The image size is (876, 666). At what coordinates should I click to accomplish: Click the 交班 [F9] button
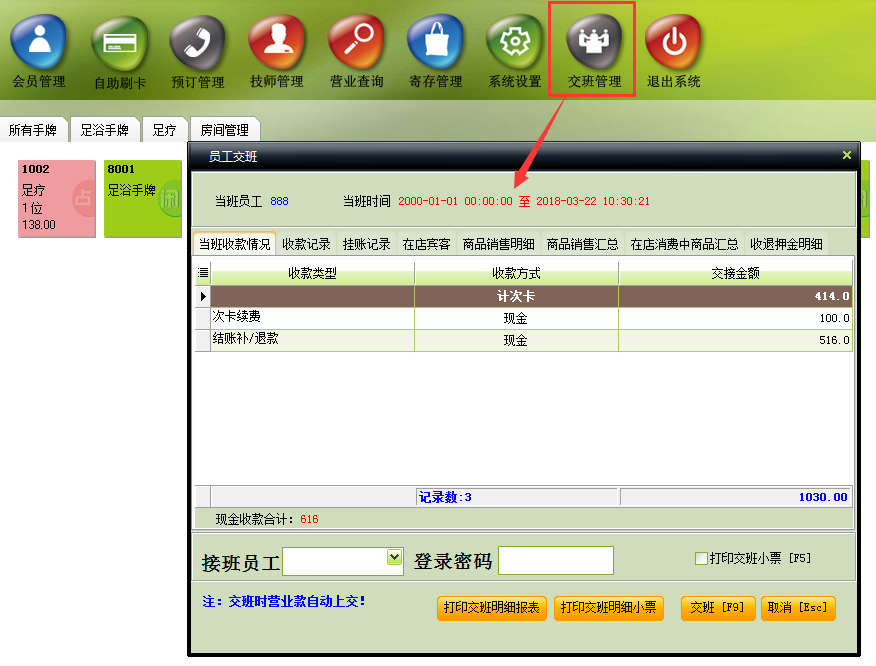718,608
